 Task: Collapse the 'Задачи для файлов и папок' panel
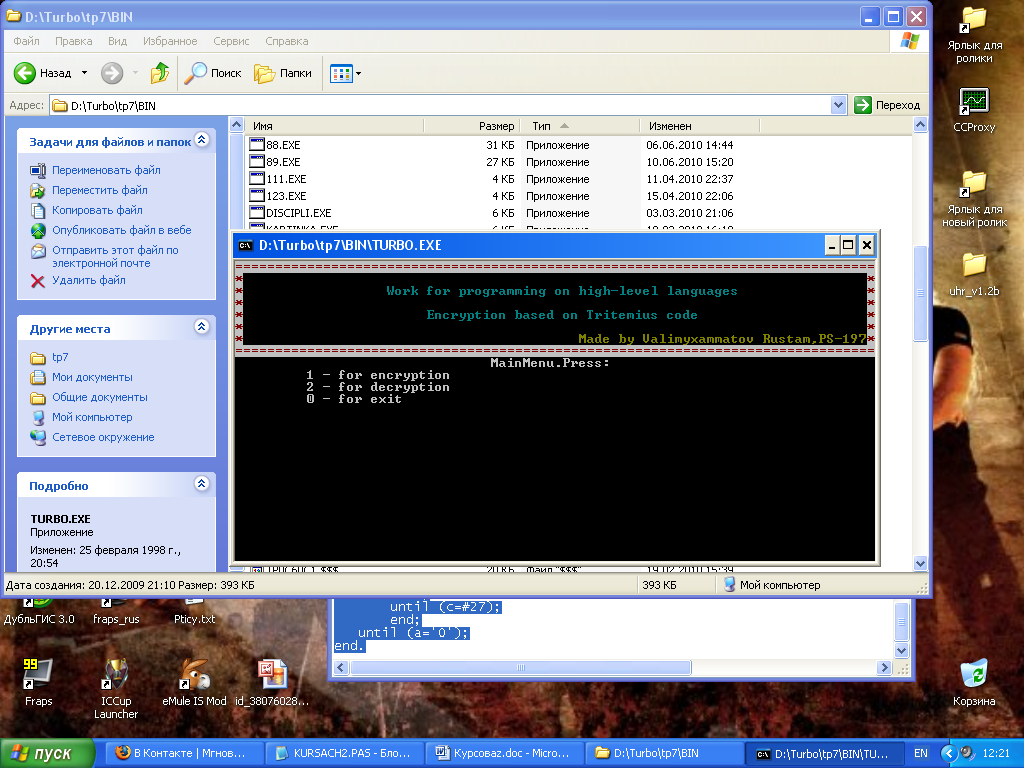[x=201, y=142]
